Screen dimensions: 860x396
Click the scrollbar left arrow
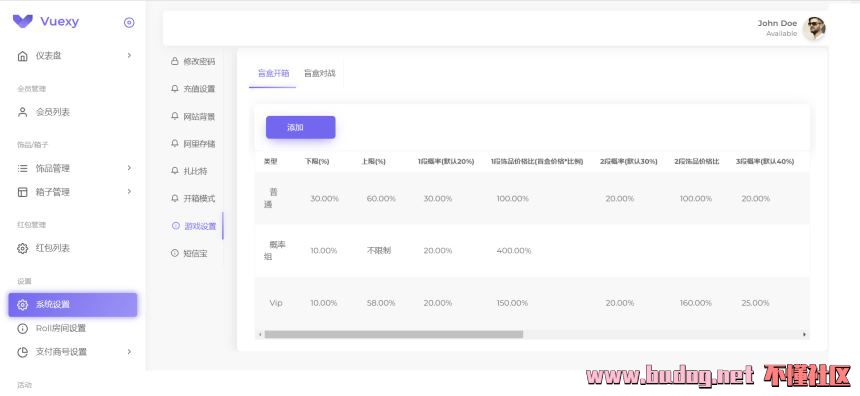pos(260,334)
